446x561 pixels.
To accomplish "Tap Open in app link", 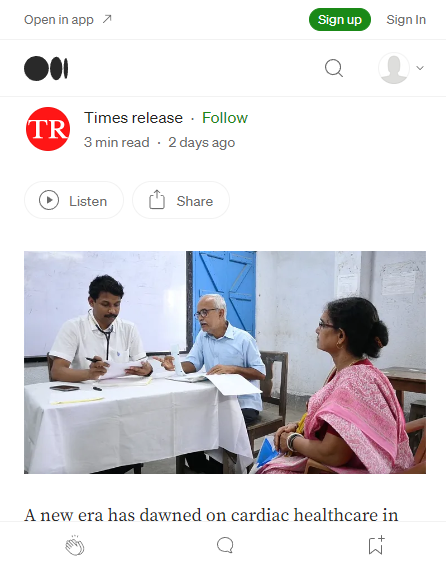I will pyautogui.click(x=59, y=20).
